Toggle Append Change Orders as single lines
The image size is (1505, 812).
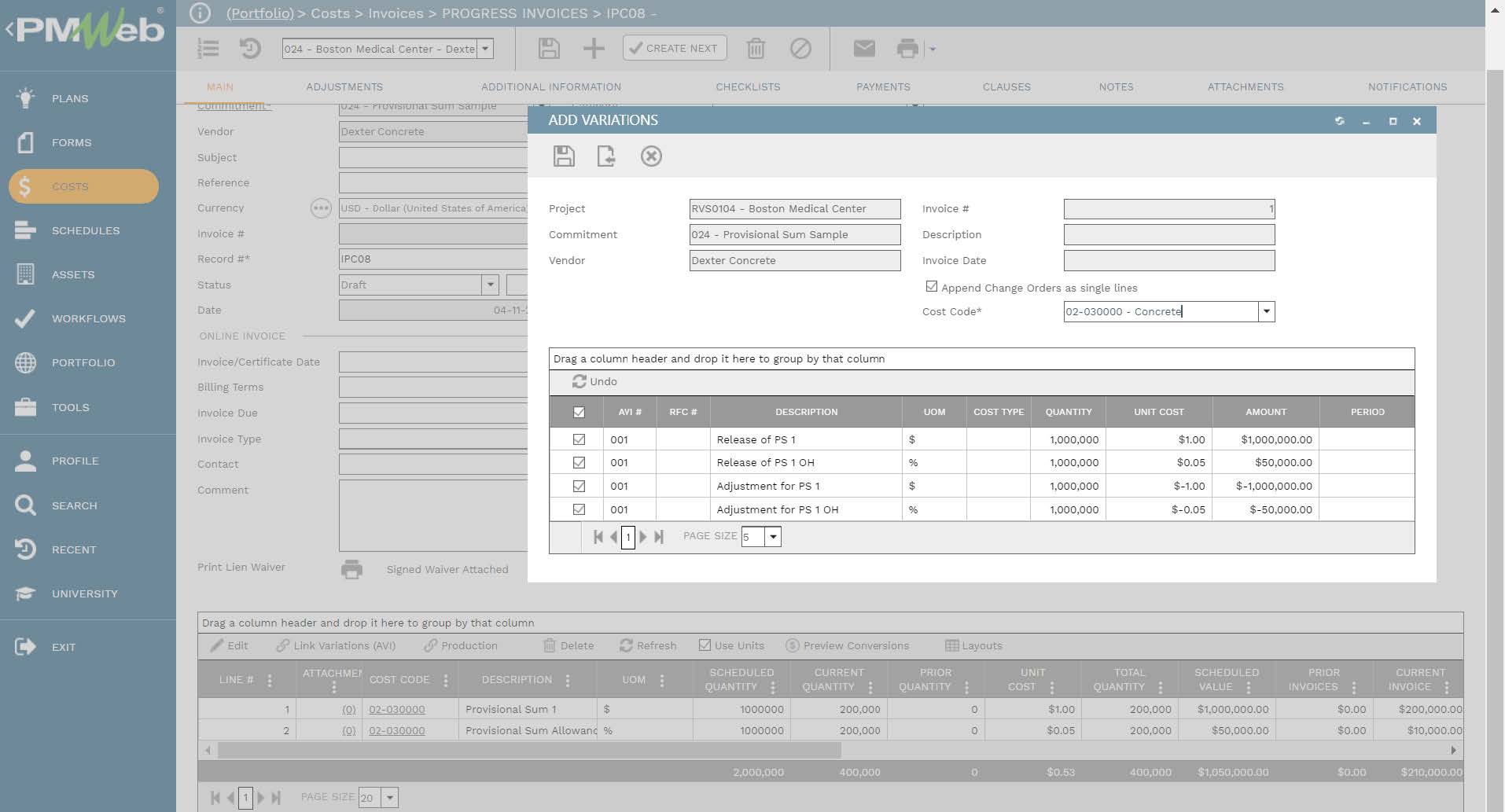932,287
